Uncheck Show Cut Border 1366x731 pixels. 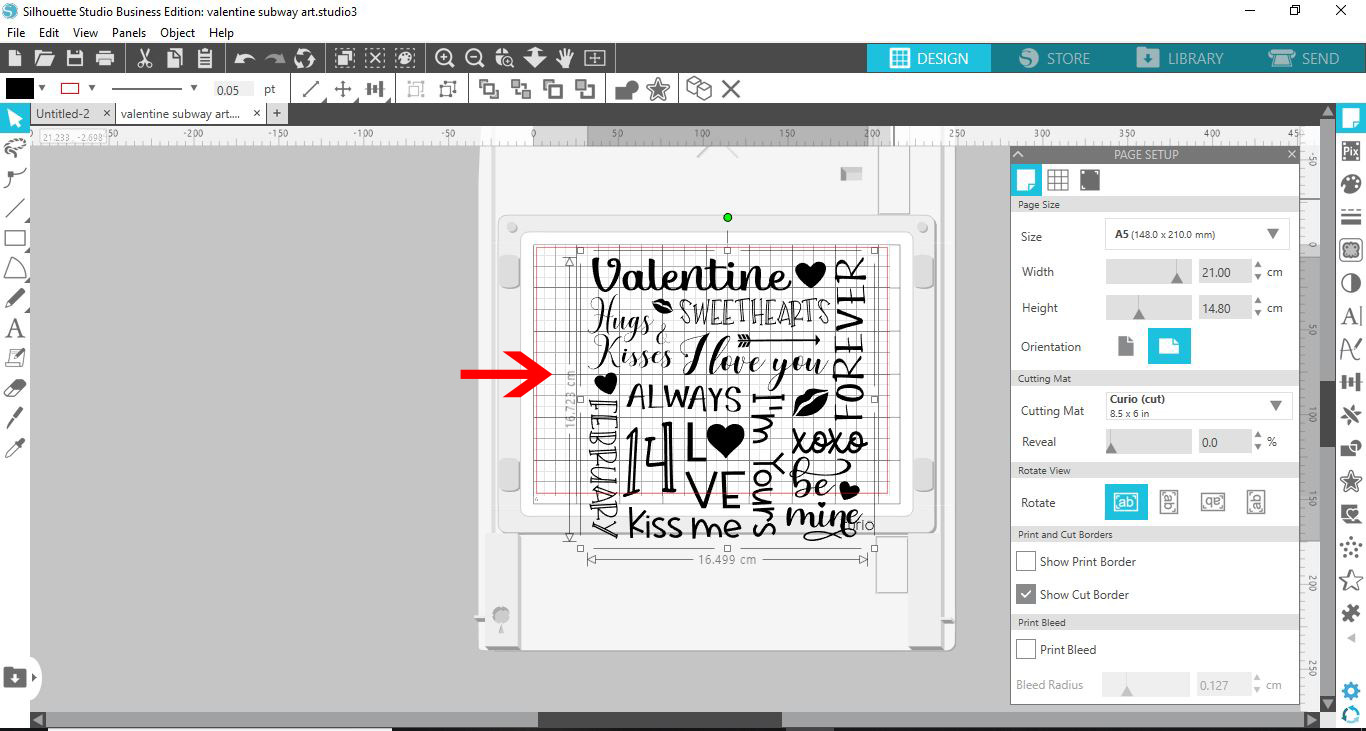point(1026,594)
